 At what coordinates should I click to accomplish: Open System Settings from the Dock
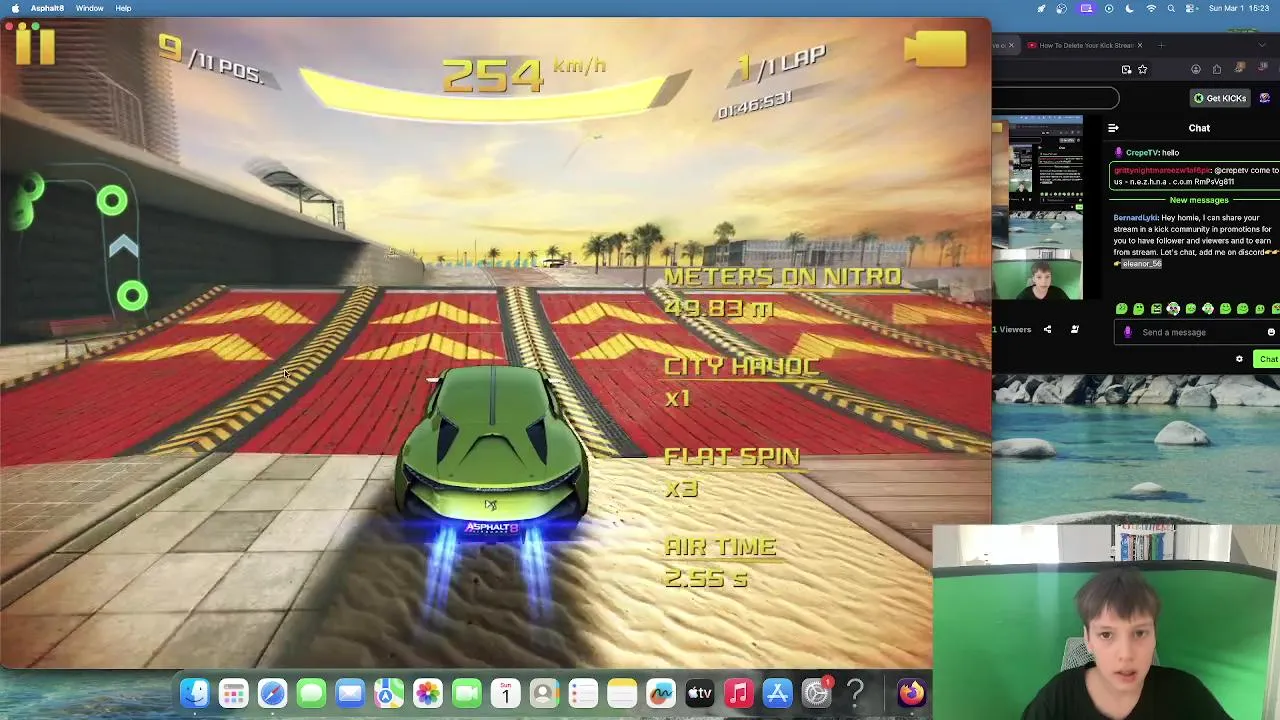coord(816,693)
